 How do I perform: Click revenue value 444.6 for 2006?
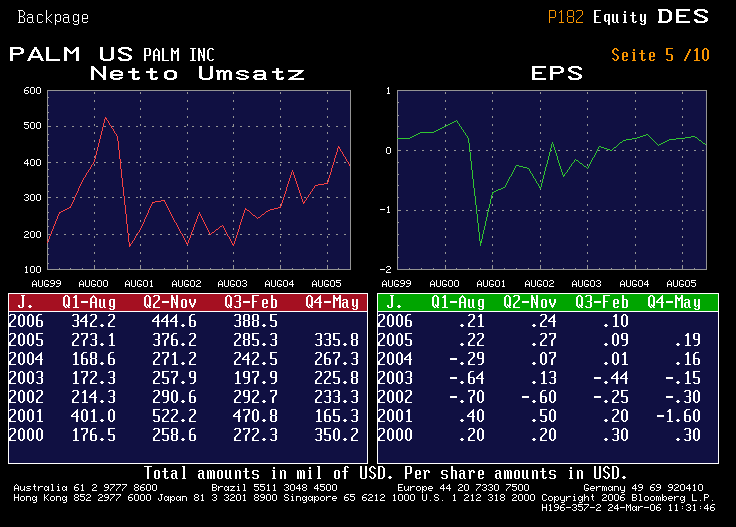coord(174,321)
